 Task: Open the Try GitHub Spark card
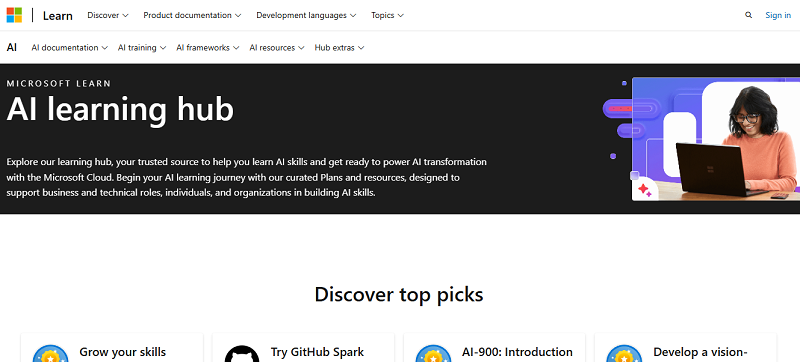pos(303,348)
